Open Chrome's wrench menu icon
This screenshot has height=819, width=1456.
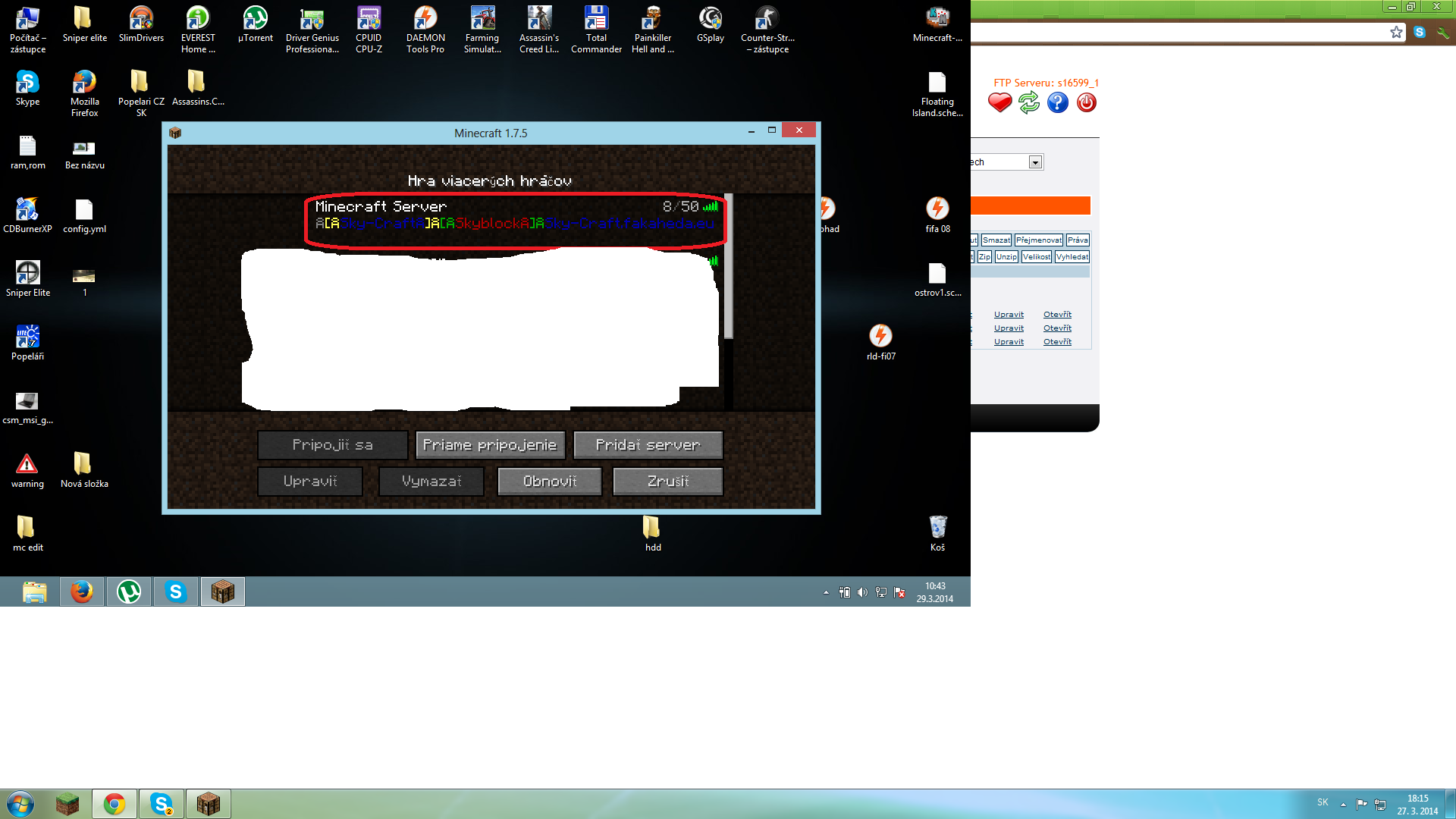1442,32
